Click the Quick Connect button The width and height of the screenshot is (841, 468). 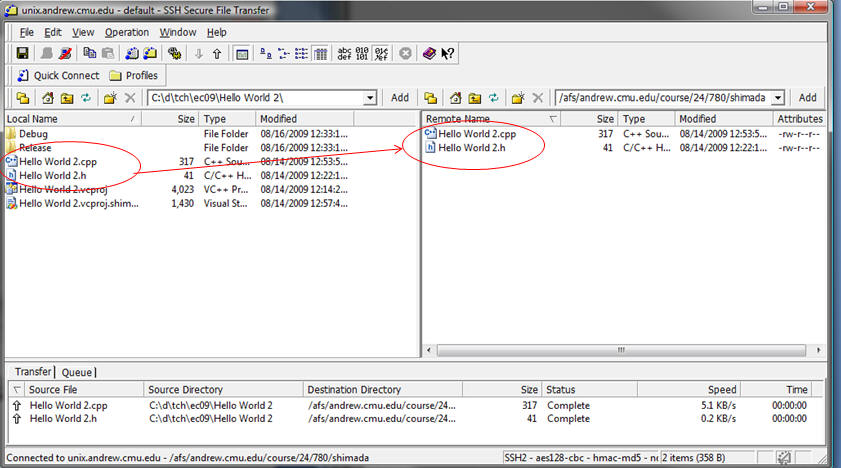58,76
